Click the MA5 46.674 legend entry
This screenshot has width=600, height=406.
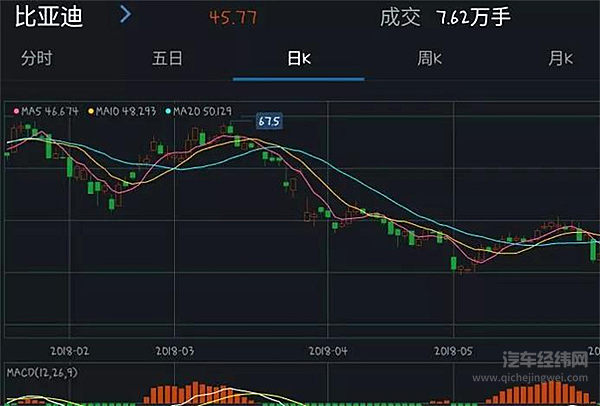coord(46,111)
